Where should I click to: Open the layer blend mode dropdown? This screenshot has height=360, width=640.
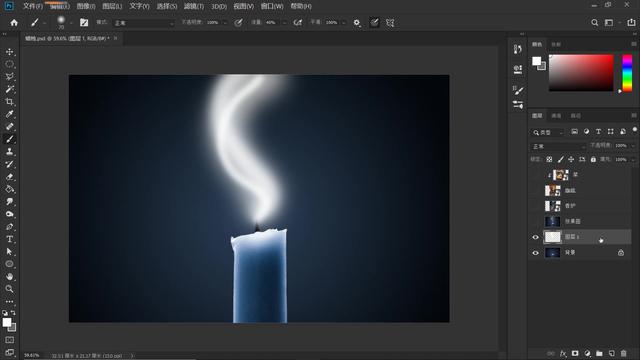click(558, 146)
